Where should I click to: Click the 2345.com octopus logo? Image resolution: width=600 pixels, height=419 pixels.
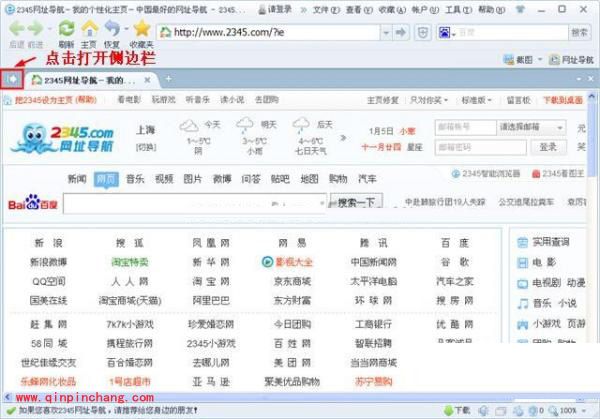[63, 138]
